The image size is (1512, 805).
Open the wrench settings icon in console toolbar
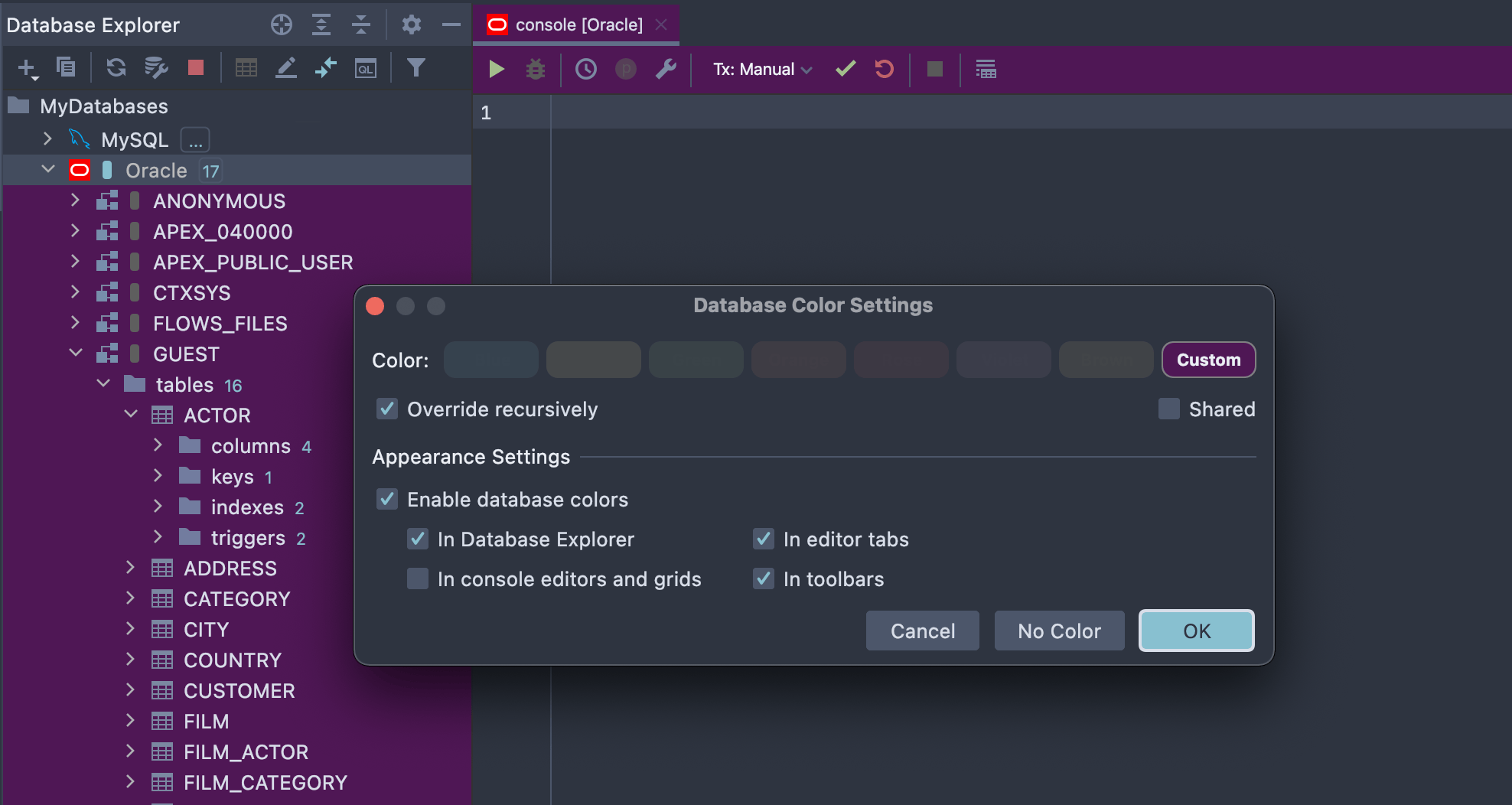point(666,70)
